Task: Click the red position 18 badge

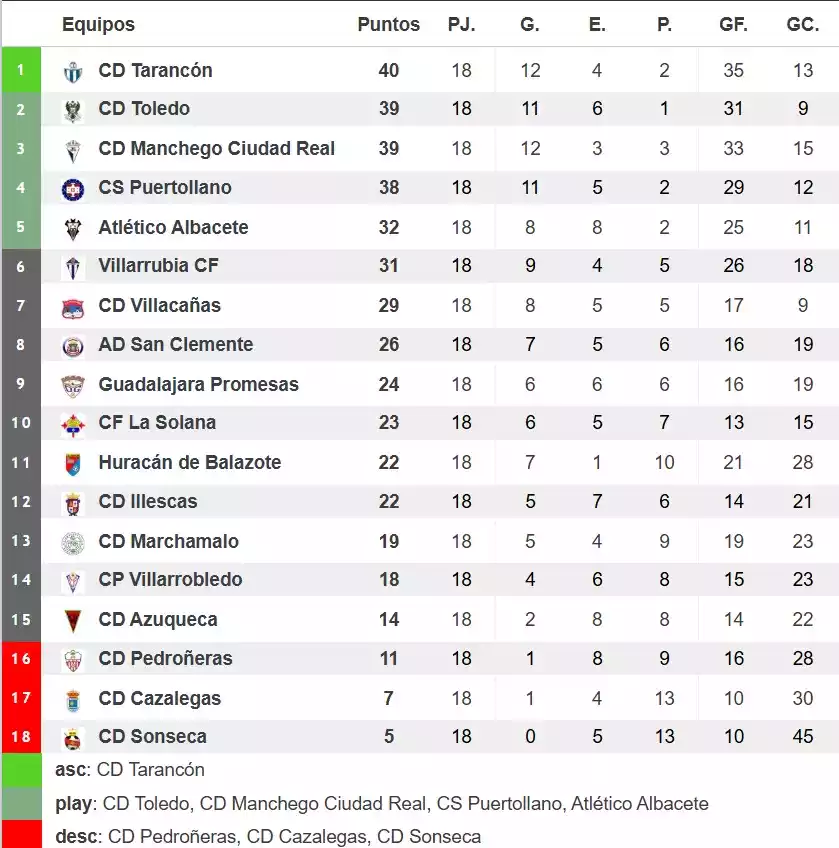Action: (x=21, y=738)
